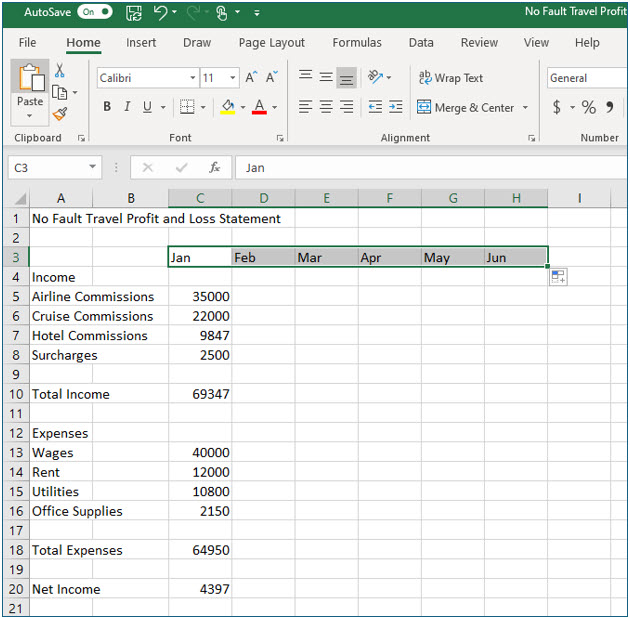Click the Feb cell in row 3
Viewport: 630px width, 618px height.
point(263,257)
